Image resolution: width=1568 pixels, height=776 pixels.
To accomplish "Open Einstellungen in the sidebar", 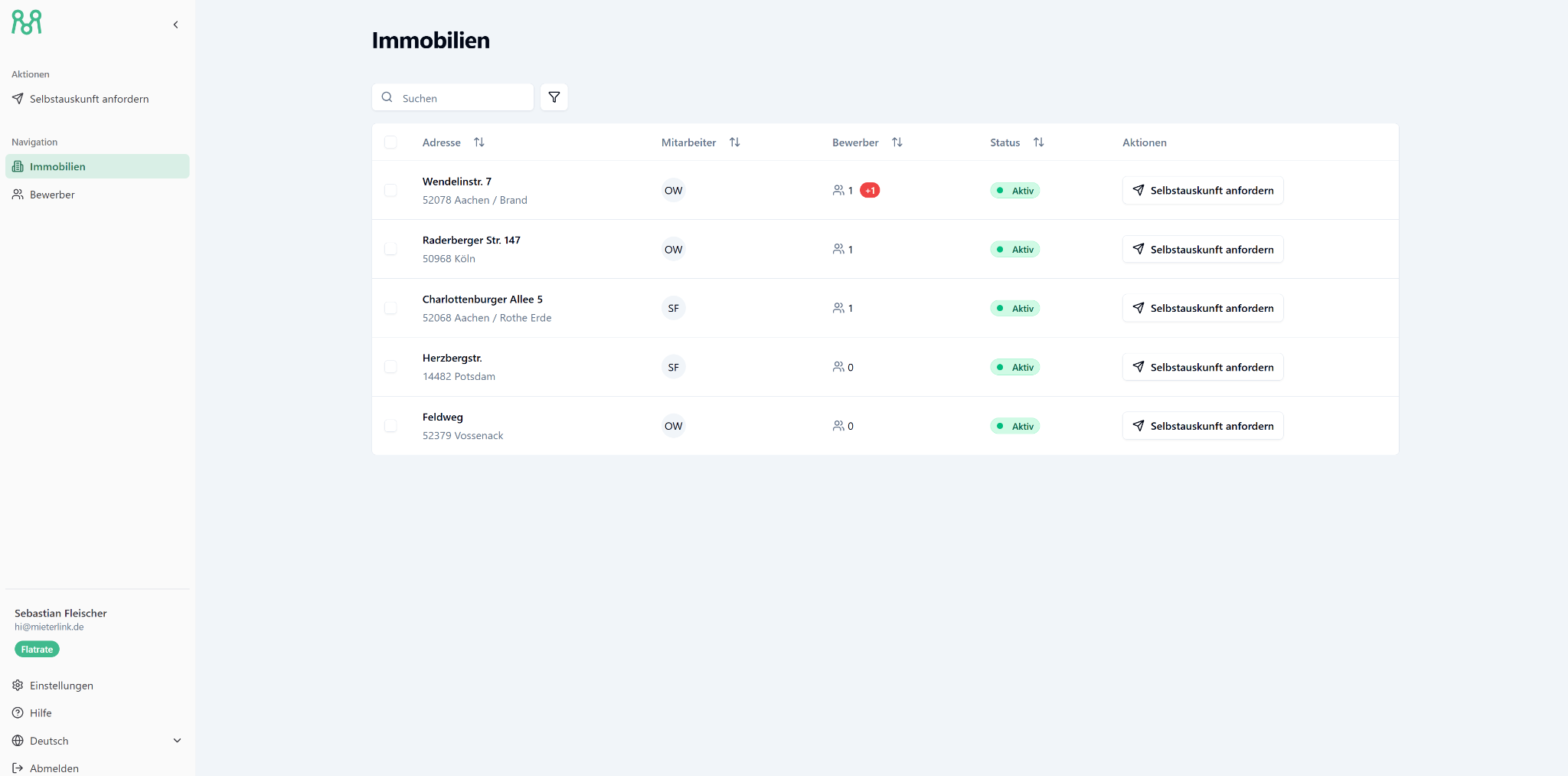I will point(61,686).
